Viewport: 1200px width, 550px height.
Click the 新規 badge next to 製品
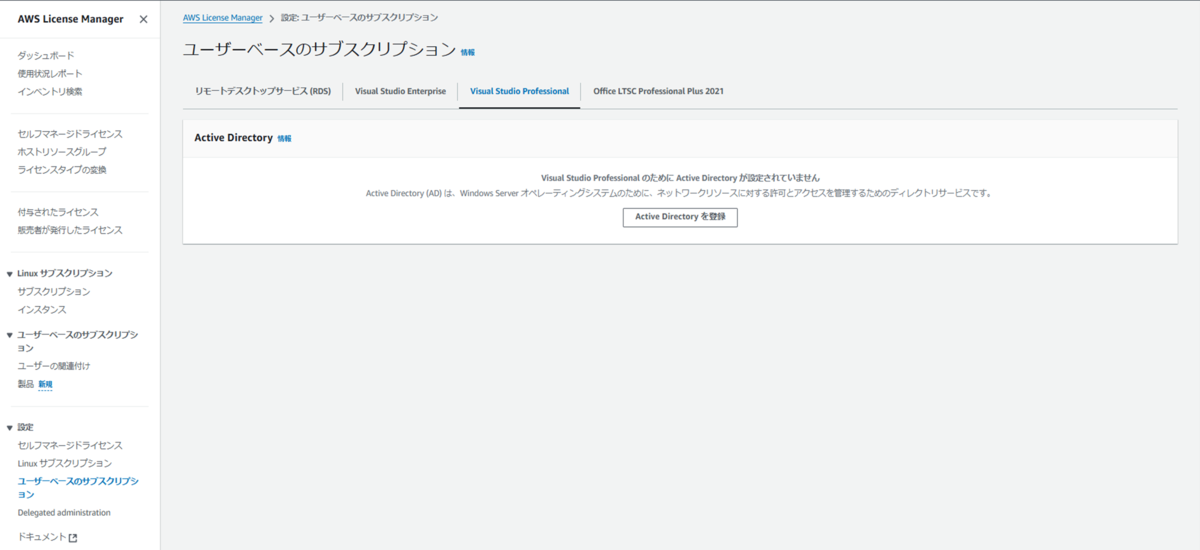45,384
